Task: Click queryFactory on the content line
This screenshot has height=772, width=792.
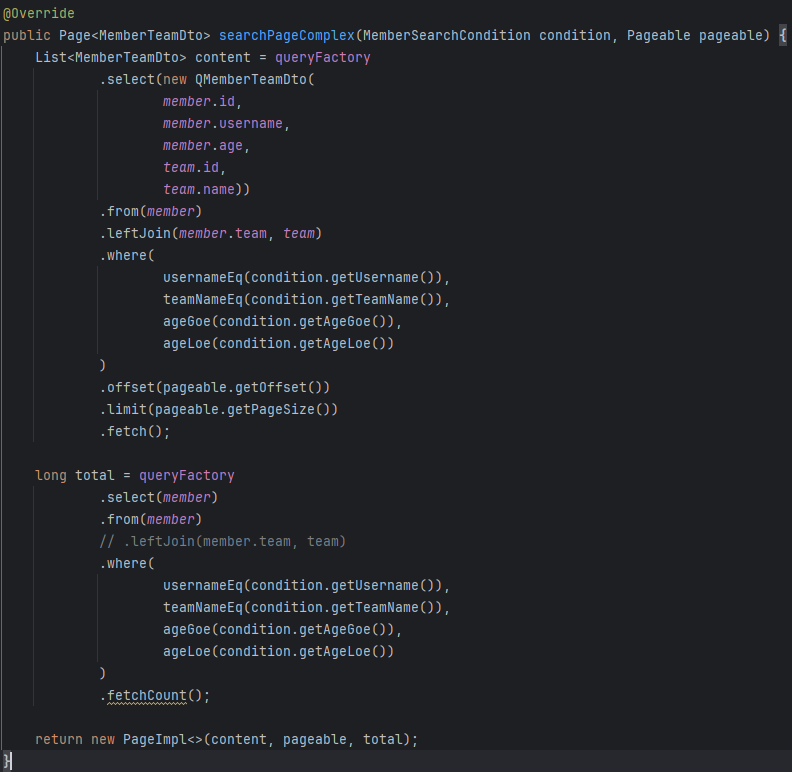Action: click(x=323, y=58)
